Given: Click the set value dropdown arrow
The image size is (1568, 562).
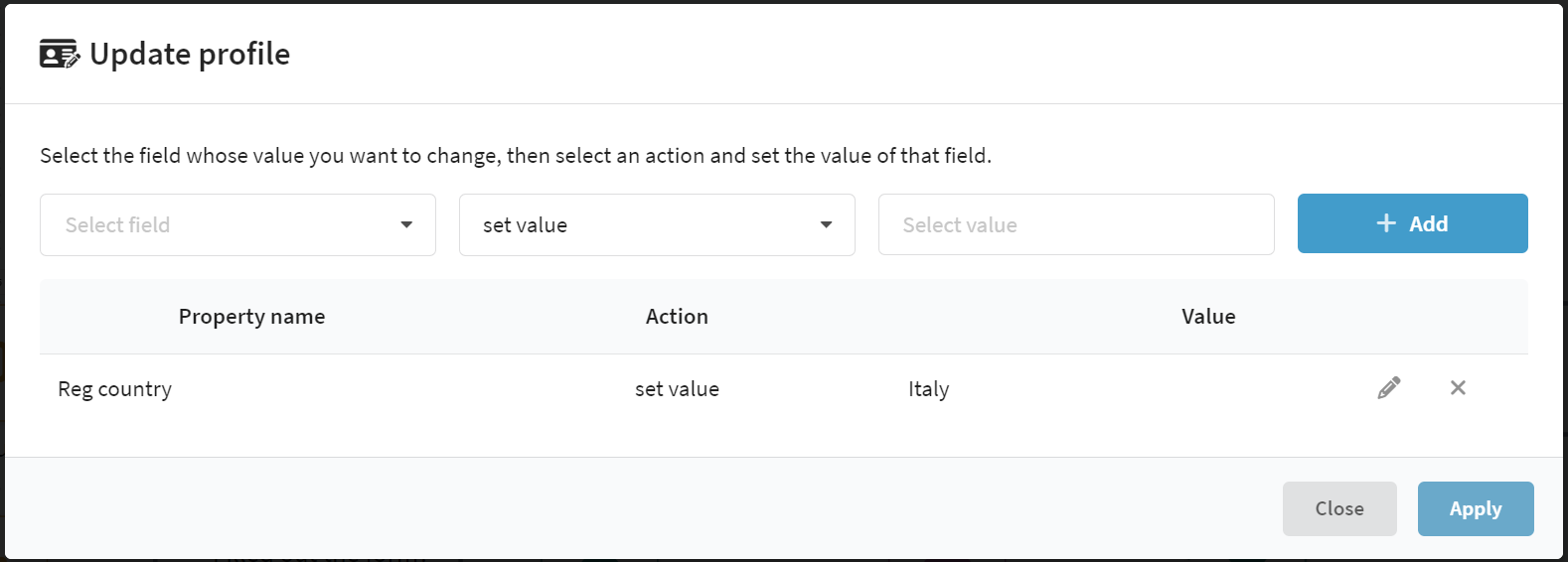Looking at the screenshot, I should (826, 224).
